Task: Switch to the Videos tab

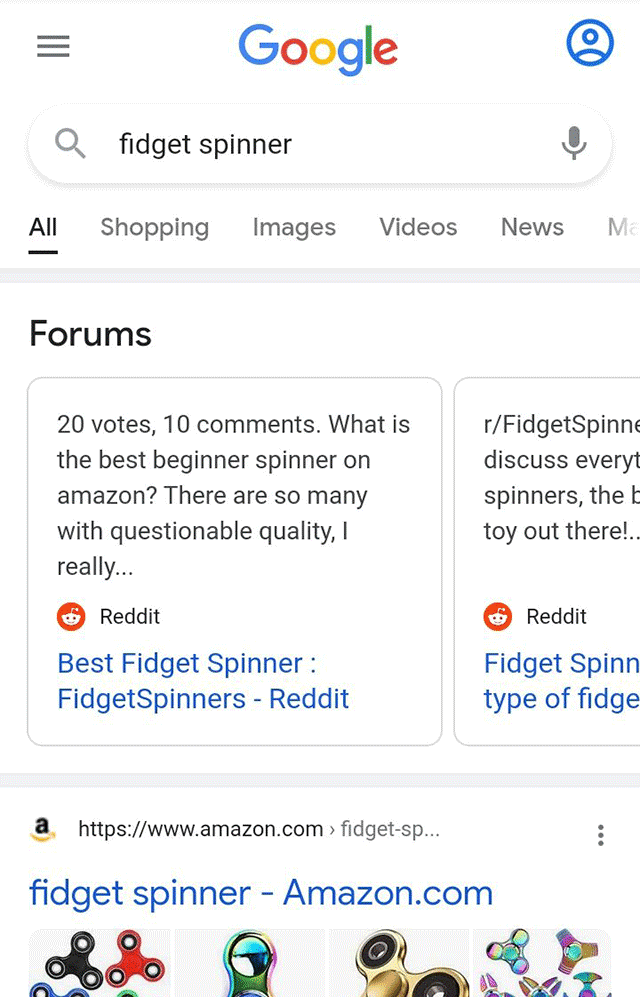Action: 418,227
